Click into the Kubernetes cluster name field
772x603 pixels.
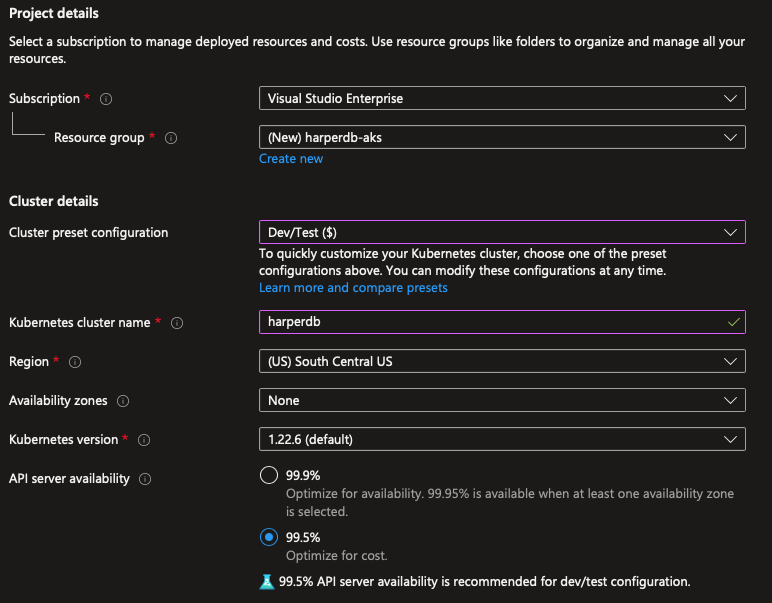[x=490, y=322]
